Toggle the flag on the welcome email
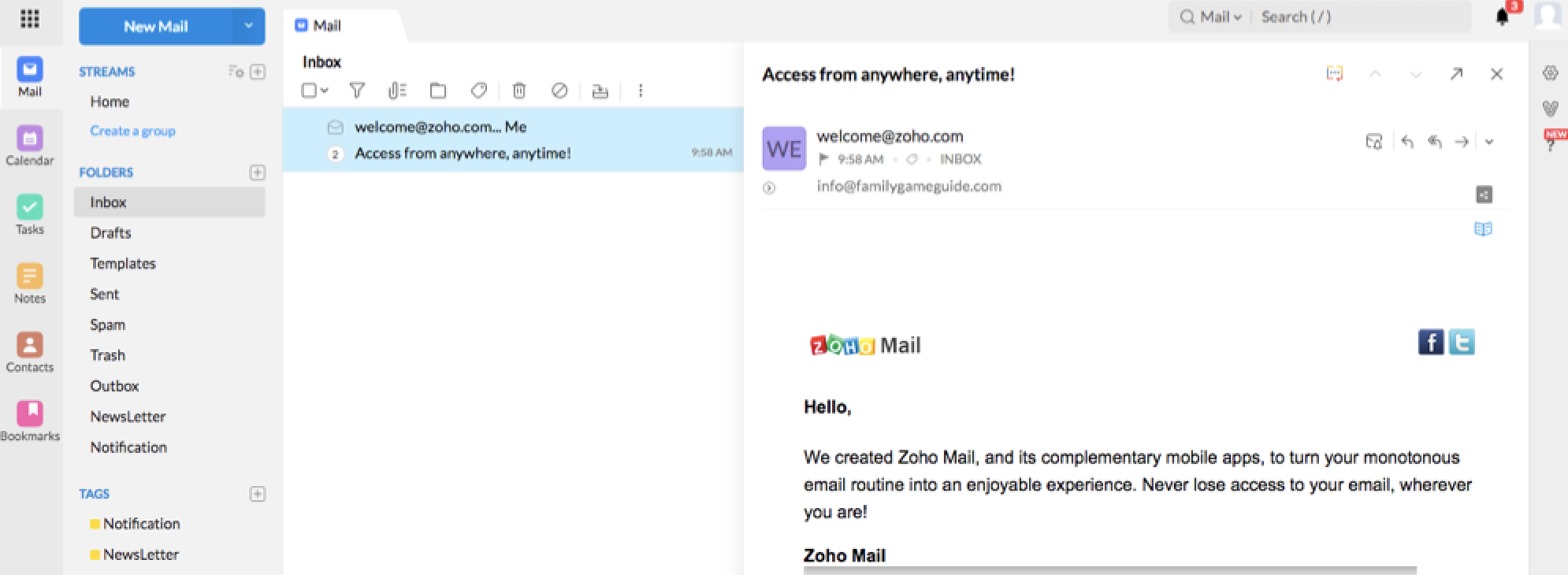Image resolution: width=1568 pixels, height=575 pixels. 824,159
